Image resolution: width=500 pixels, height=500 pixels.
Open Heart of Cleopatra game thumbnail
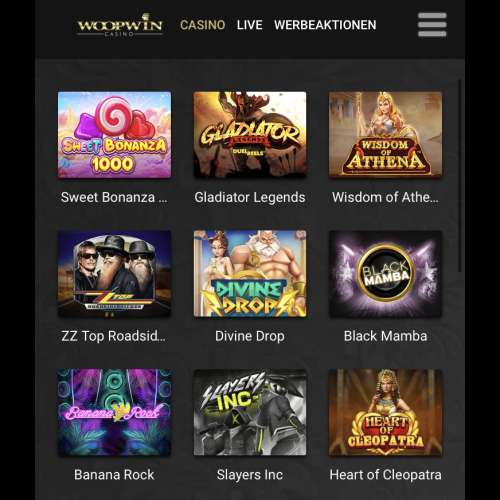[x=386, y=412]
